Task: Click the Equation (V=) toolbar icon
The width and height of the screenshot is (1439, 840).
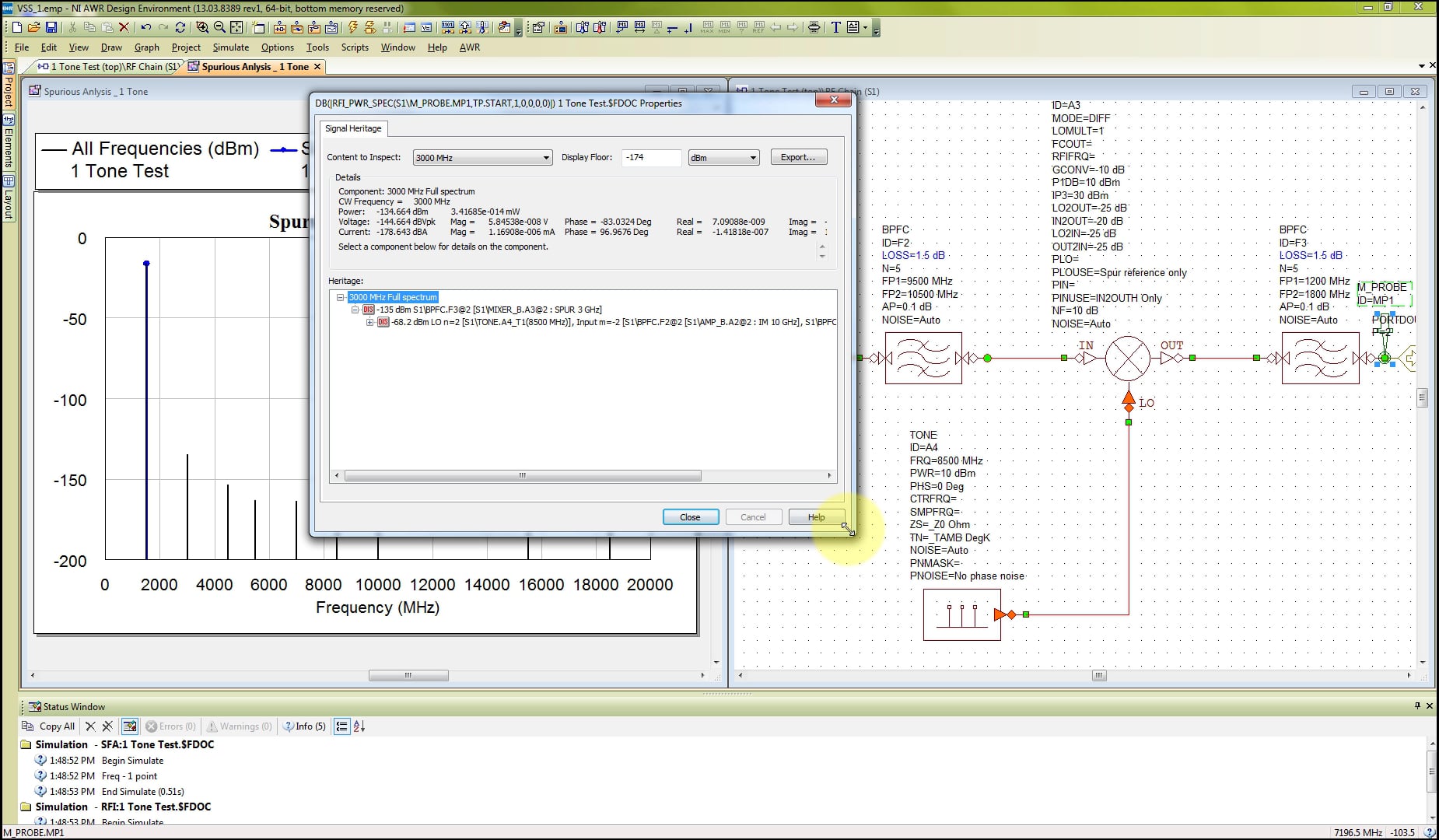Action: point(425,27)
